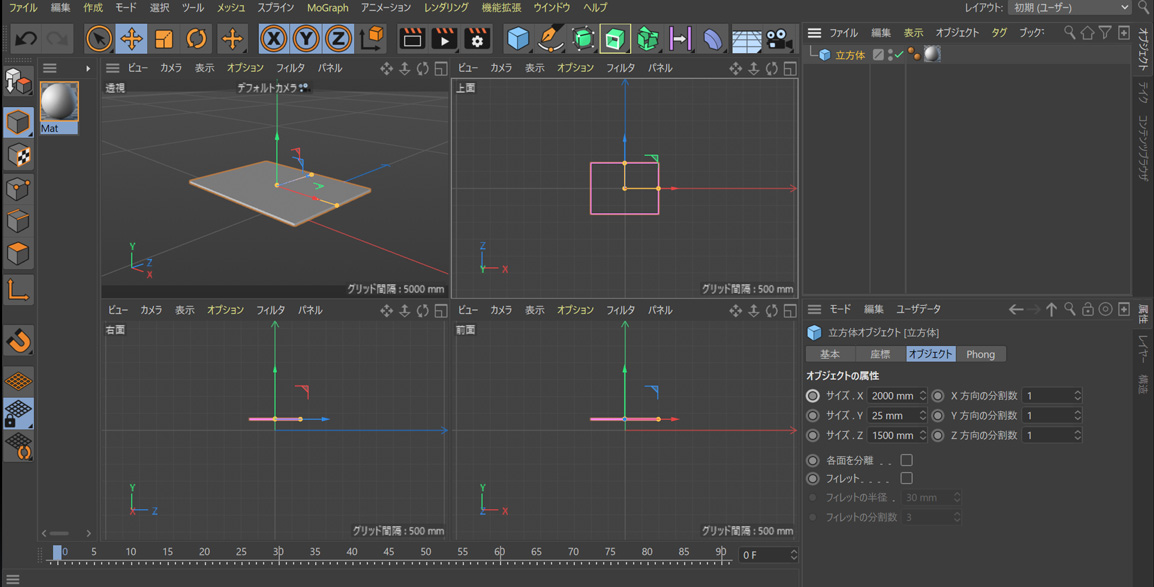Image resolution: width=1154 pixels, height=587 pixels.
Task: Click the Cube primitive icon in toolbar
Action: click(517, 39)
